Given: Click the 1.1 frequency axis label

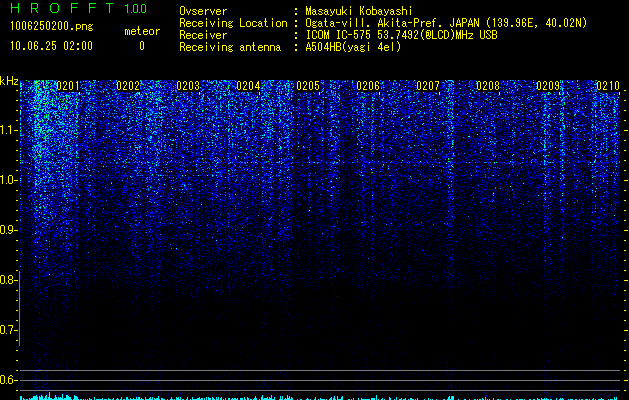Looking at the screenshot, I should (x=9, y=130).
